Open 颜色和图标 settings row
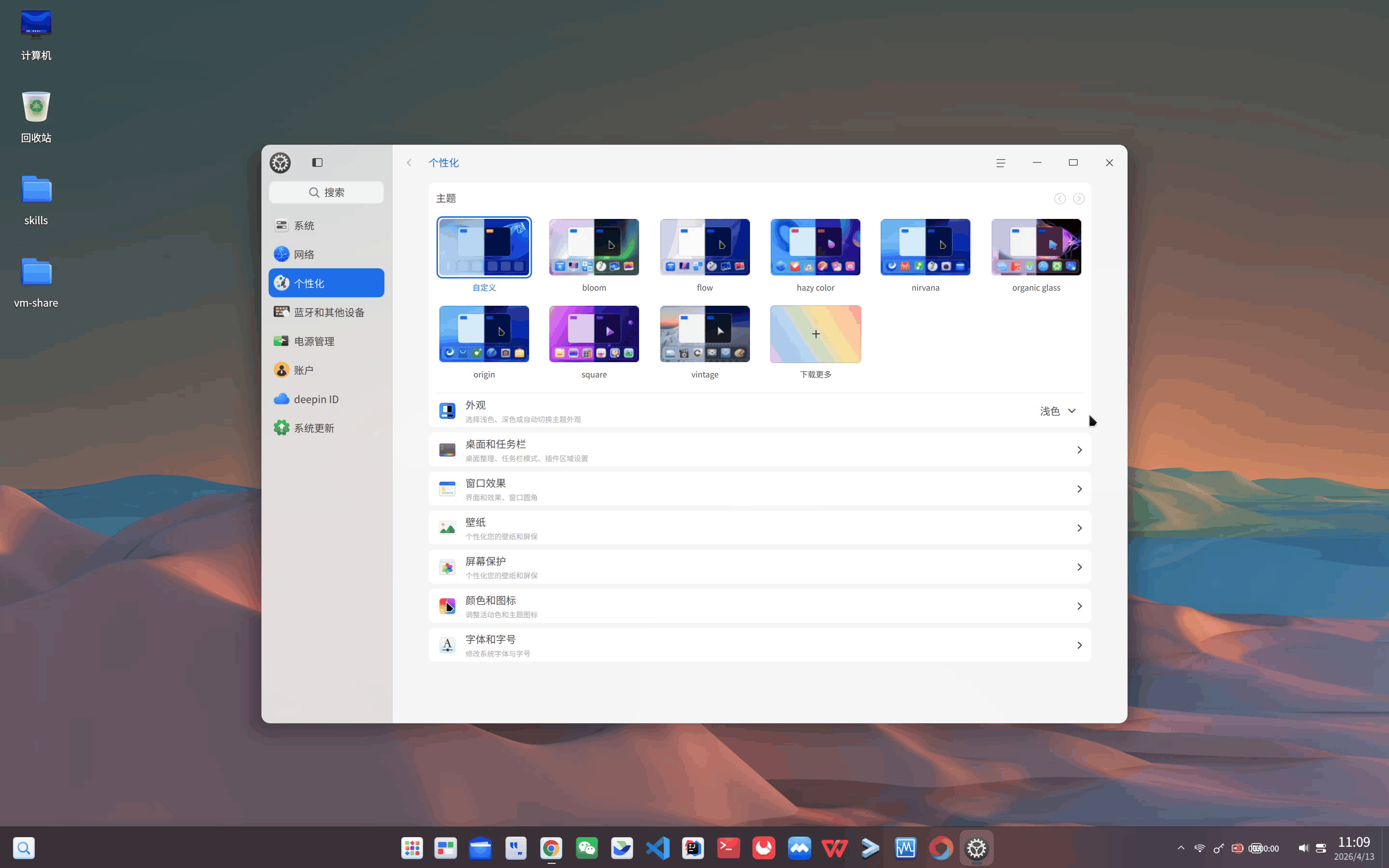The width and height of the screenshot is (1389, 868). 759,606
